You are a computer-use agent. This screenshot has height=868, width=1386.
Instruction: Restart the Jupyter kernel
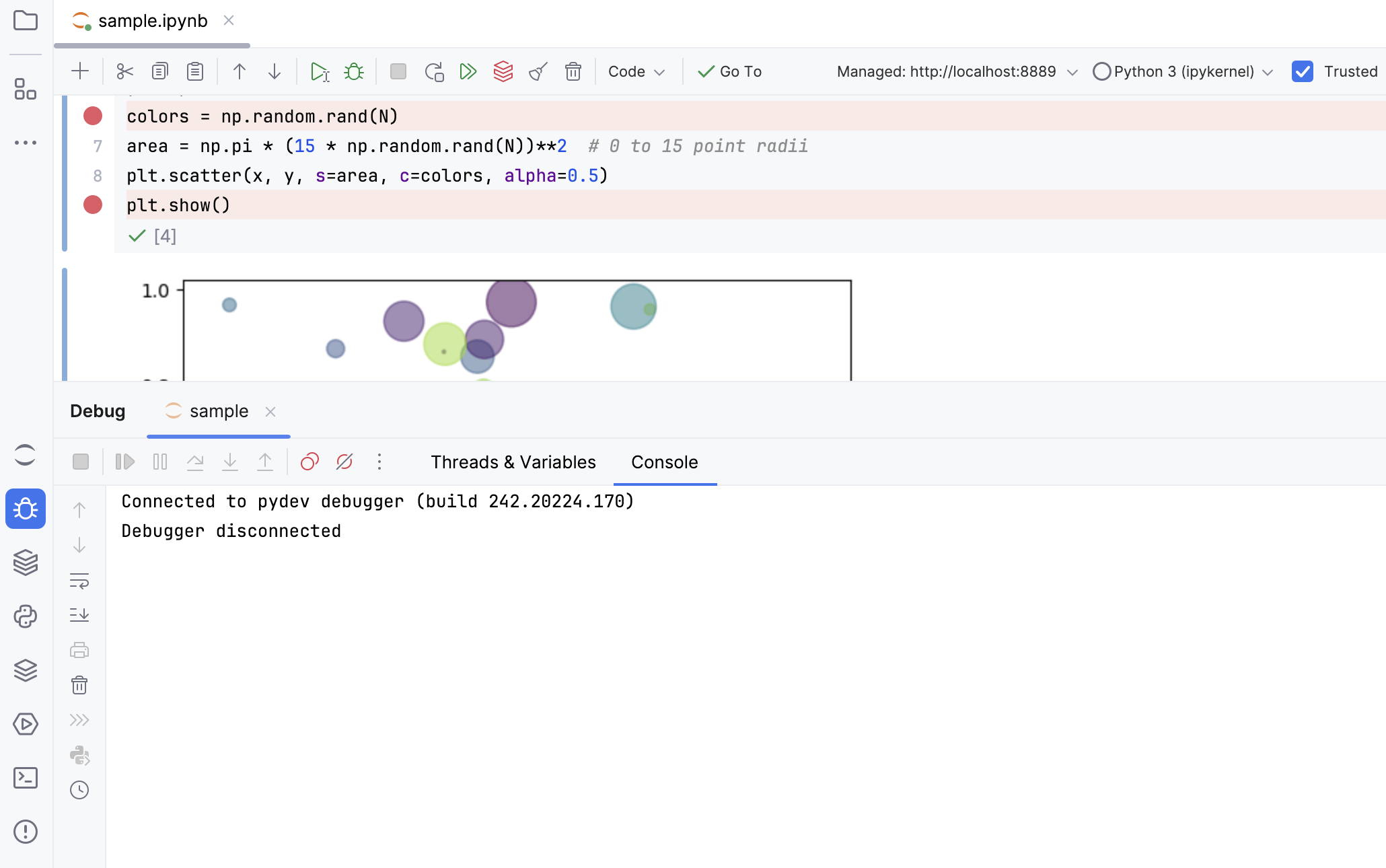(434, 71)
